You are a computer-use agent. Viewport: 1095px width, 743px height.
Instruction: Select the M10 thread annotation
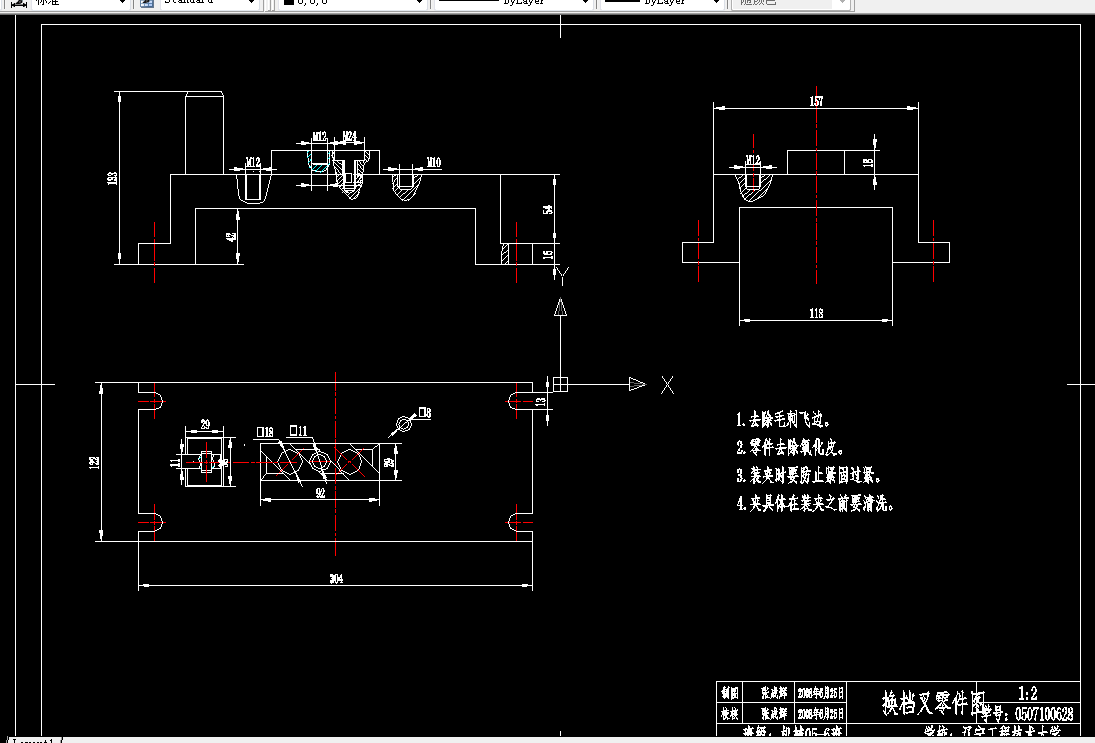tap(434, 162)
